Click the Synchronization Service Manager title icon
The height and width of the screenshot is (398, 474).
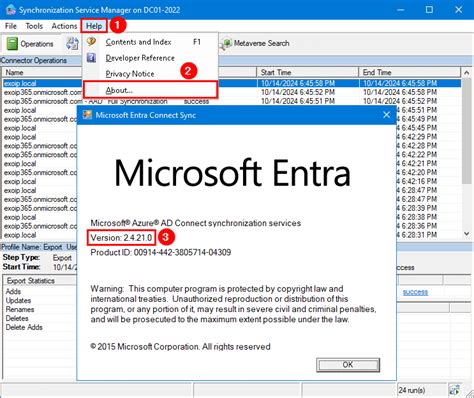click(10, 10)
